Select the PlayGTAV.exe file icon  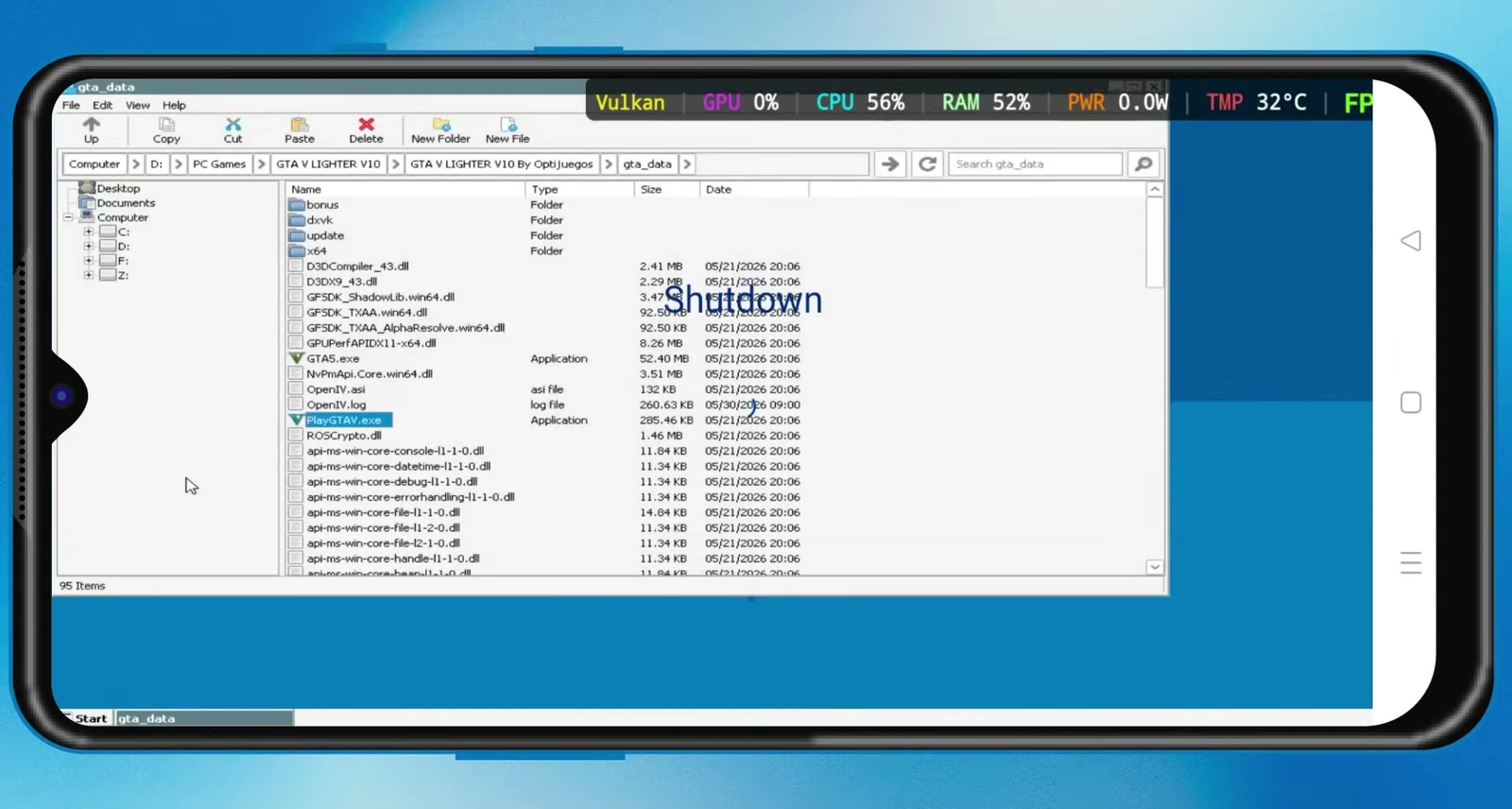coord(296,420)
